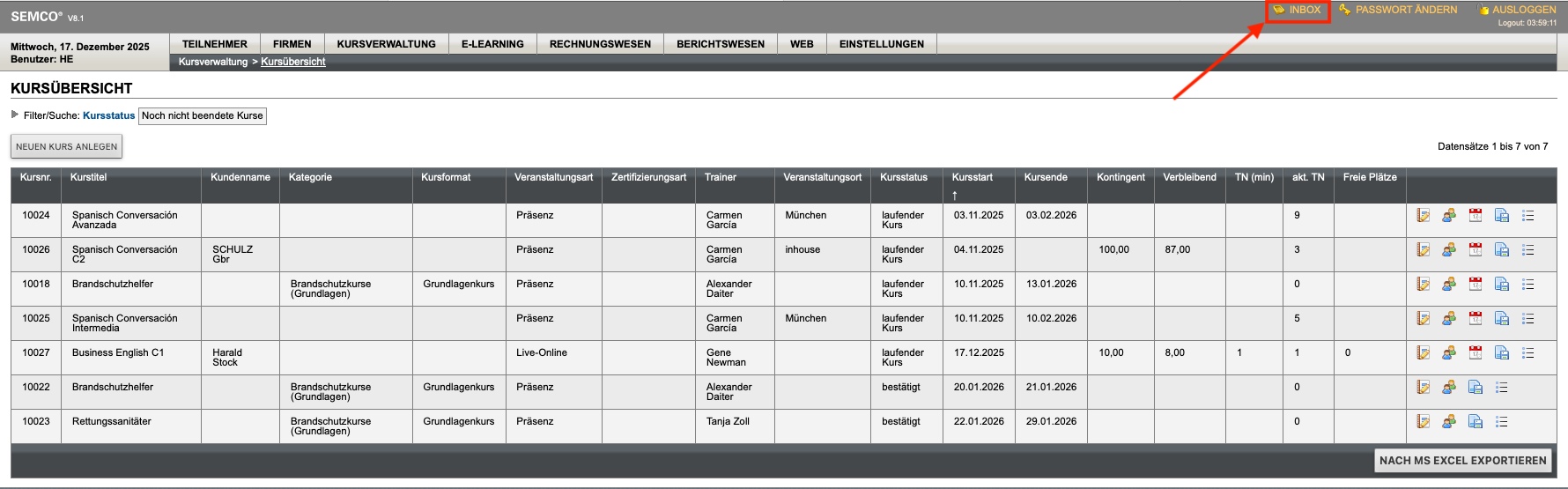Click Kursstatus filter label

[x=109, y=115]
